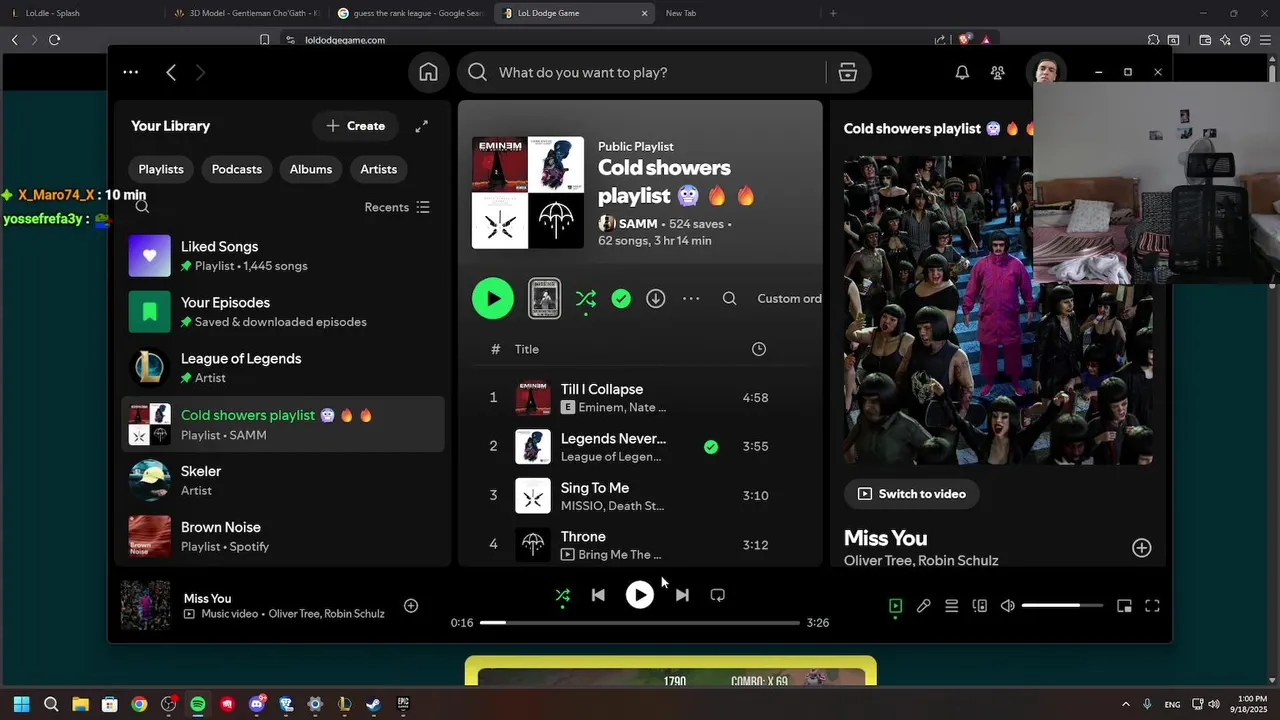This screenshot has height=720, width=1280.
Task: Open the Miniplayer
Action: pyautogui.click(x=1124, y=606)
